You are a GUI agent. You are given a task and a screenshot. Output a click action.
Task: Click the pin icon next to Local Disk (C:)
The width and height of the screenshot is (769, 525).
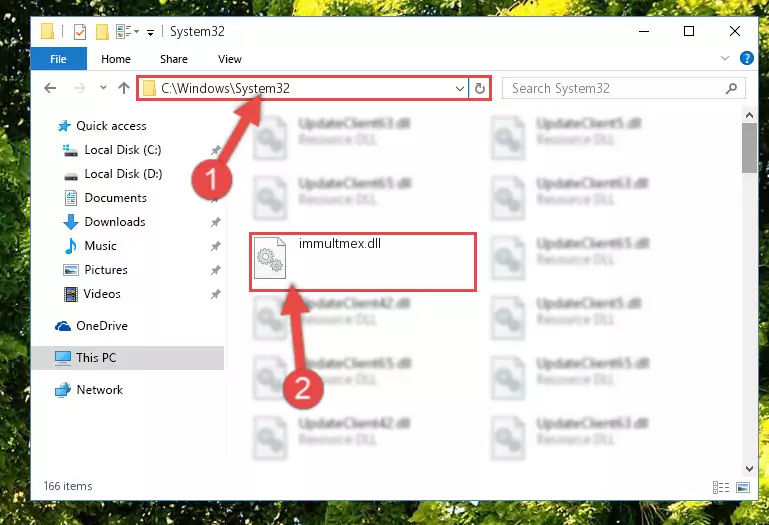(215, 150)
